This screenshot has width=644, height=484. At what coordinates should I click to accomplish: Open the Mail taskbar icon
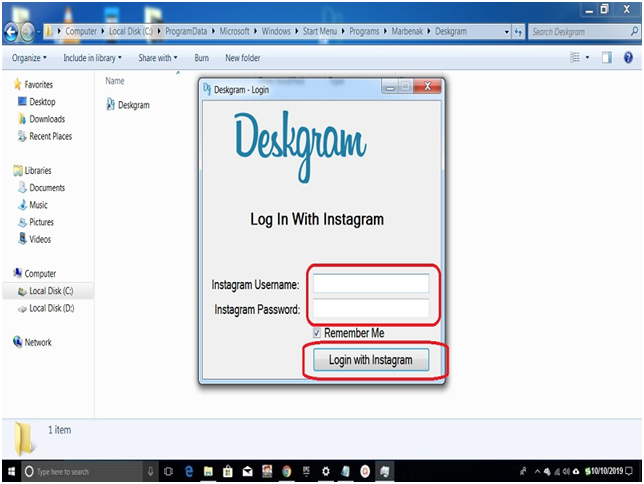(x=248, y=471)
